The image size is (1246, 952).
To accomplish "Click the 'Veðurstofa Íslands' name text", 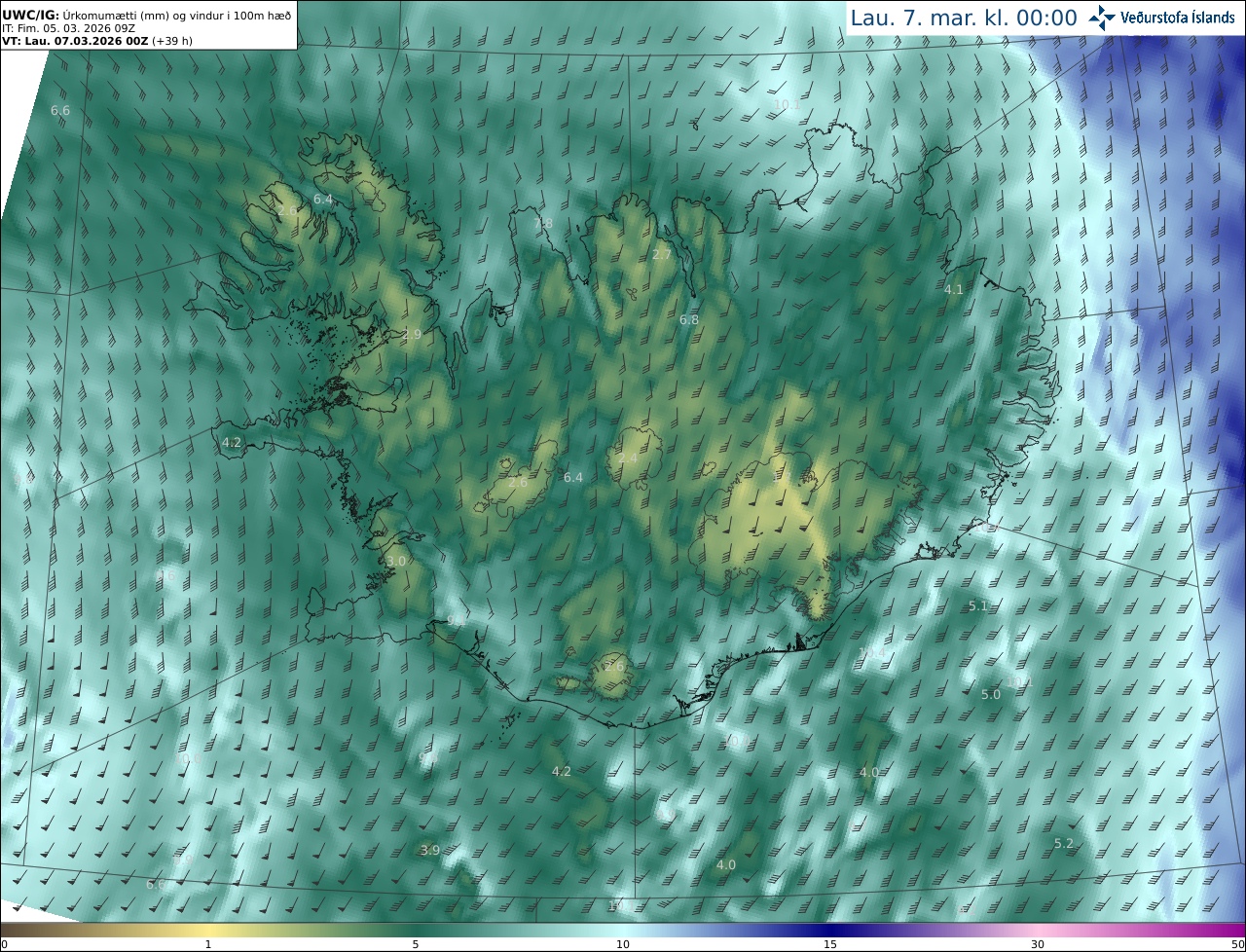I will (x=1178, y=18).
